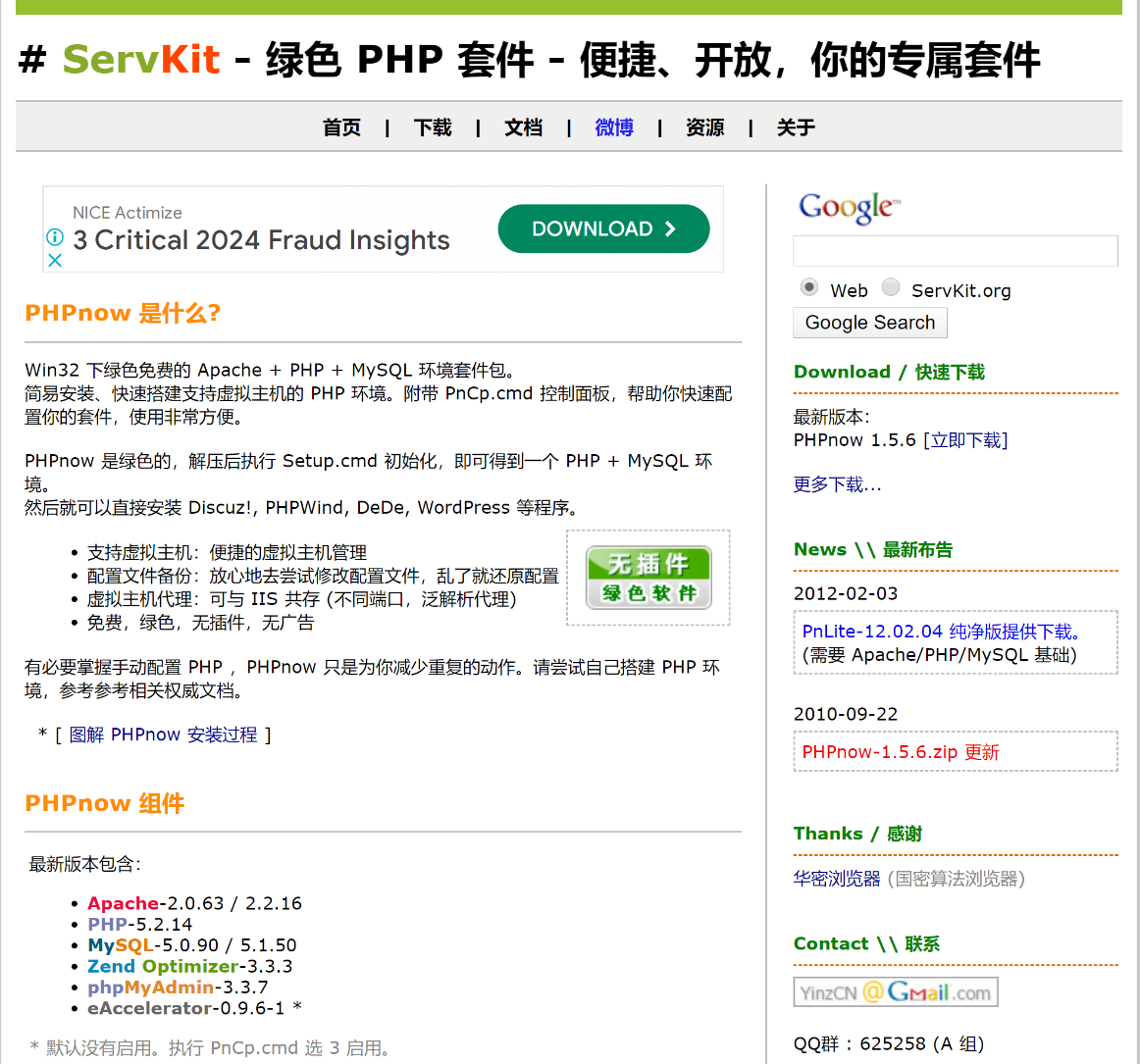Click the '虚拟主机代理' feature bullet
This screenshot has width=1140, height=1064.
tap(302, 599)
